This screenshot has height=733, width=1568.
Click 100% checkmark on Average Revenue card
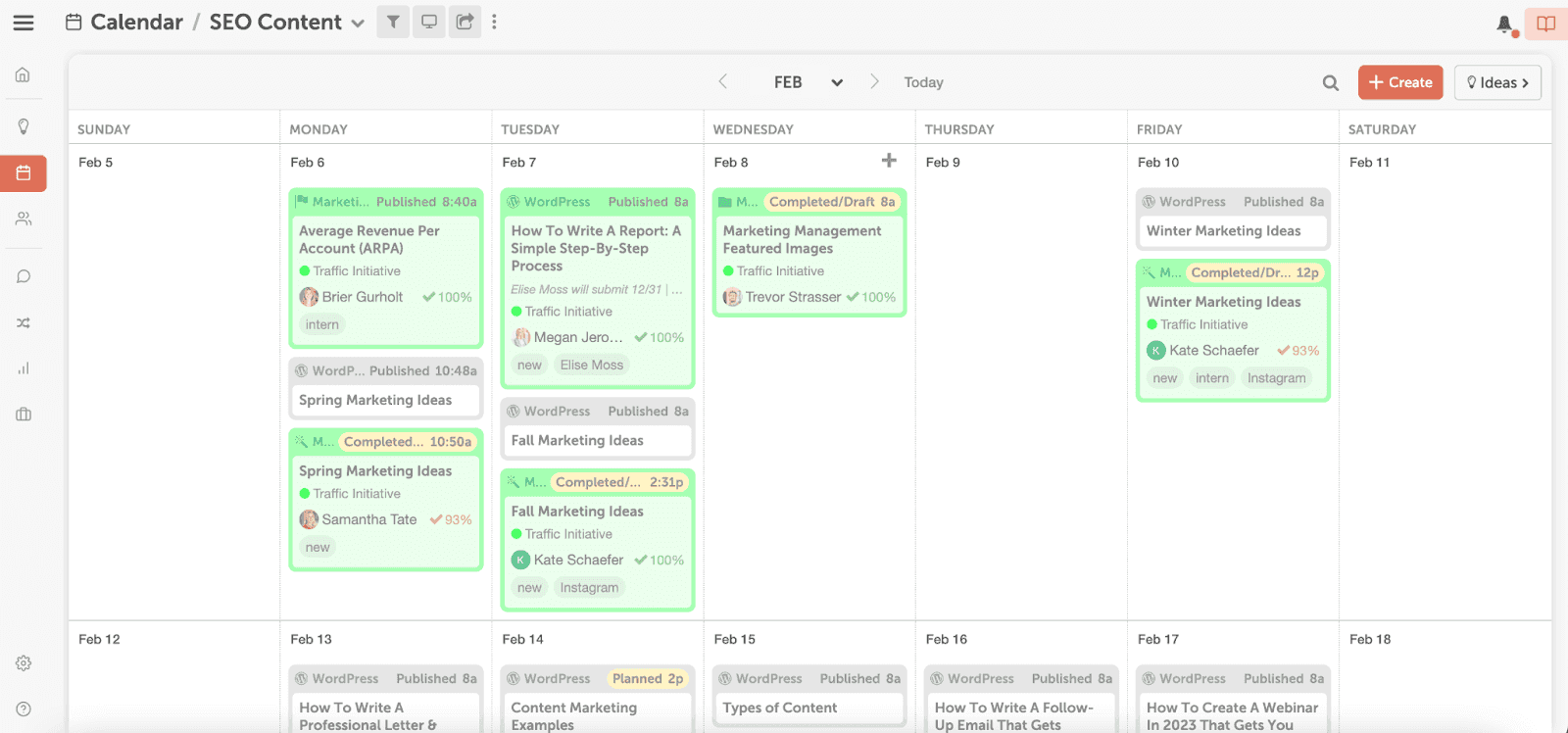[447, 297]
